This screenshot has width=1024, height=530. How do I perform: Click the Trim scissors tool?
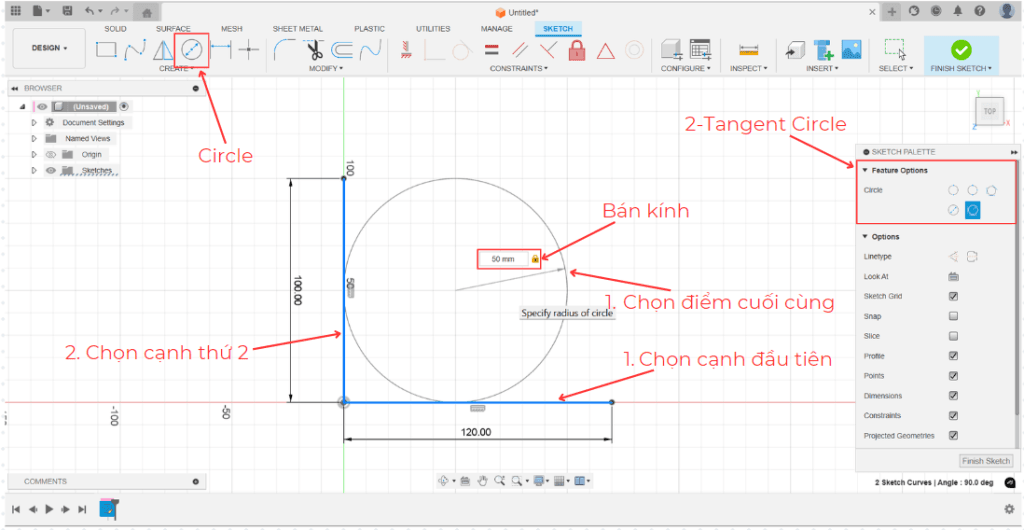click(x=315, y=49)
